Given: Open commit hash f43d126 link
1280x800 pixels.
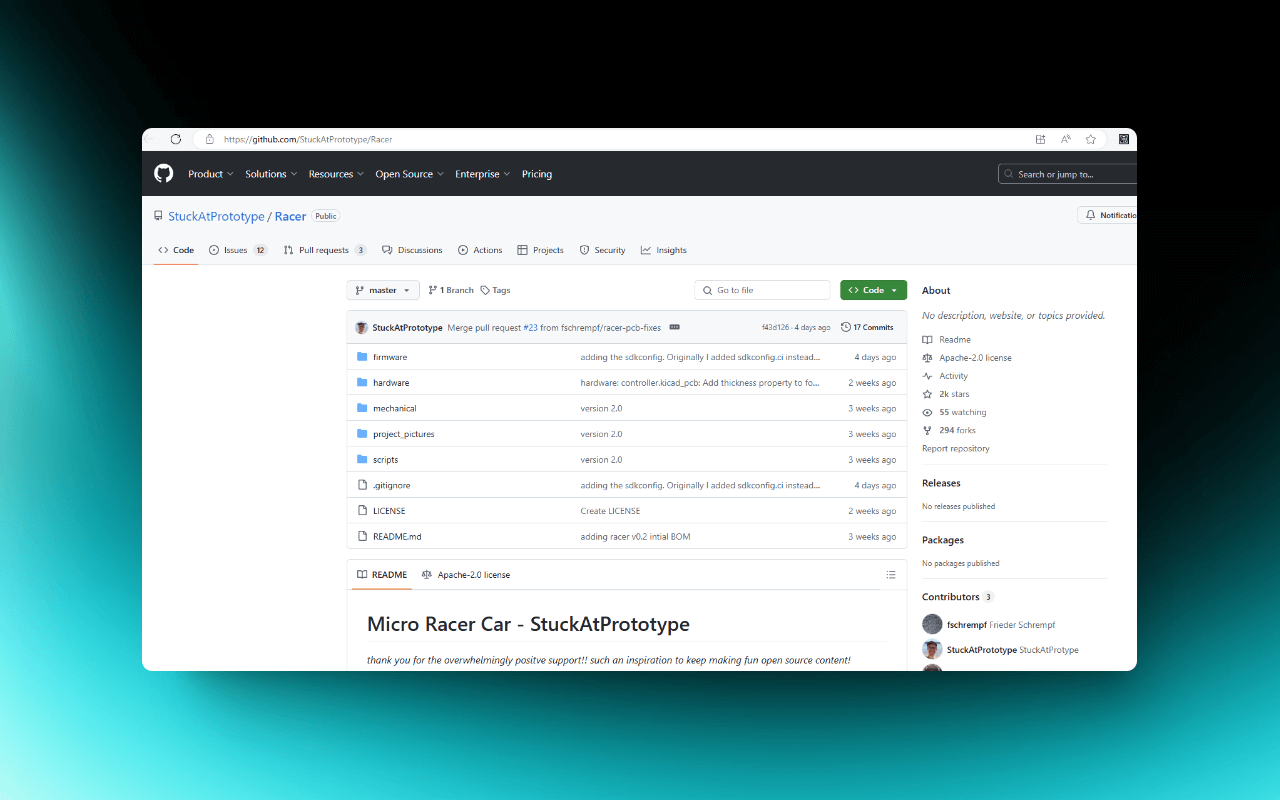Looking at the screenshot, I should coord(775,327).
